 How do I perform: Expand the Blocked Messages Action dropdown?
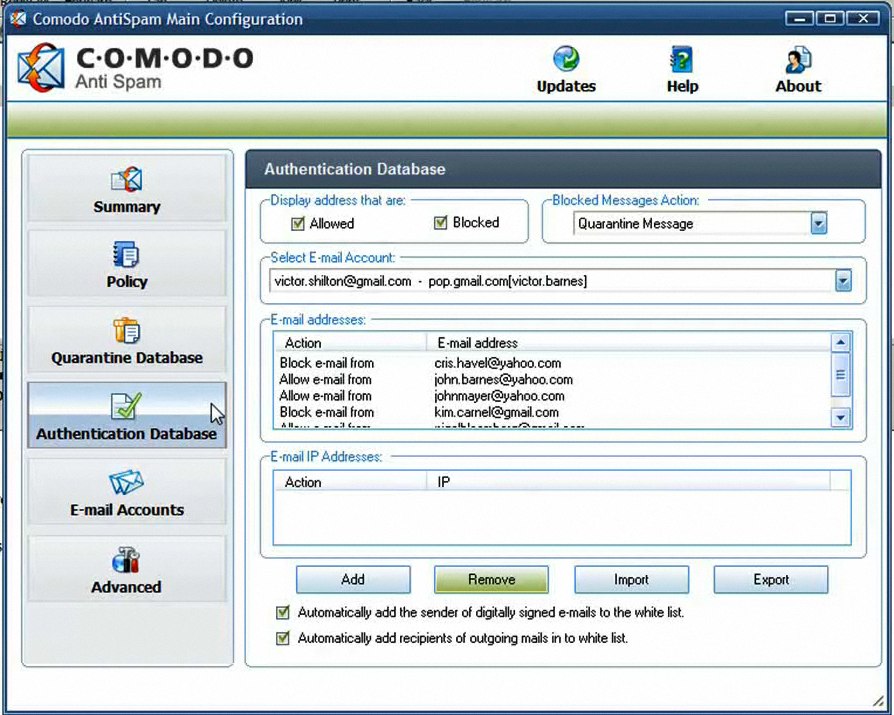point(819,224)
